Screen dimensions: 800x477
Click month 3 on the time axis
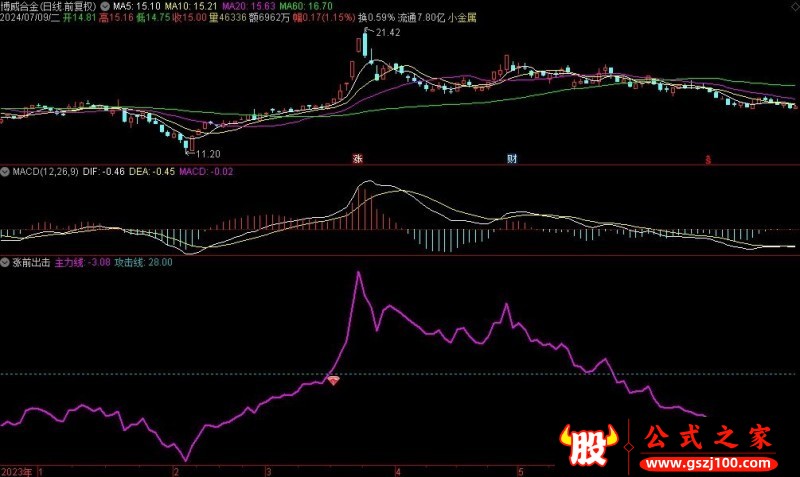pyautogui.click(x=268, y=471)
